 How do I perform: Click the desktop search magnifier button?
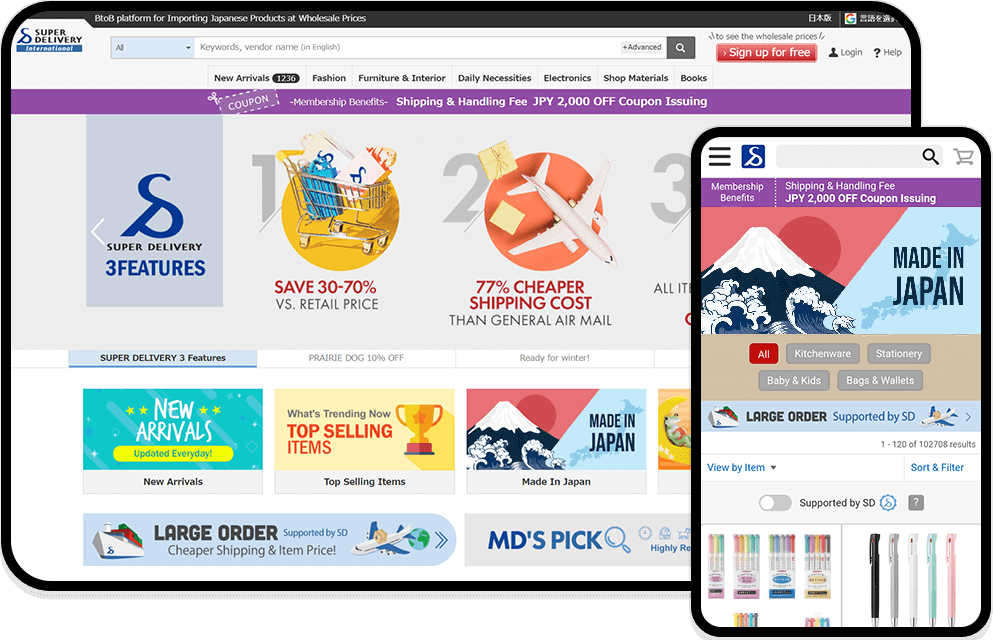pyautogui.click(x=680, y=47)
